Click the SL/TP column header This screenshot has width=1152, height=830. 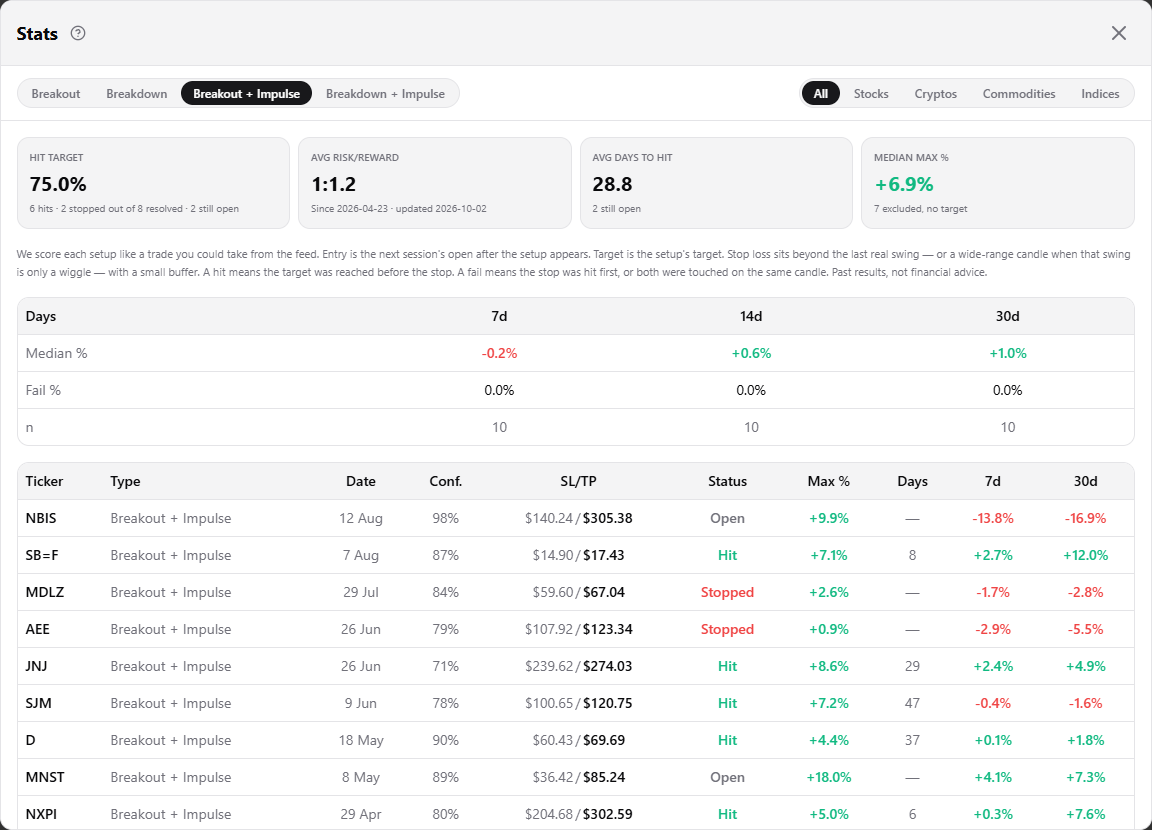coord(578,481)
